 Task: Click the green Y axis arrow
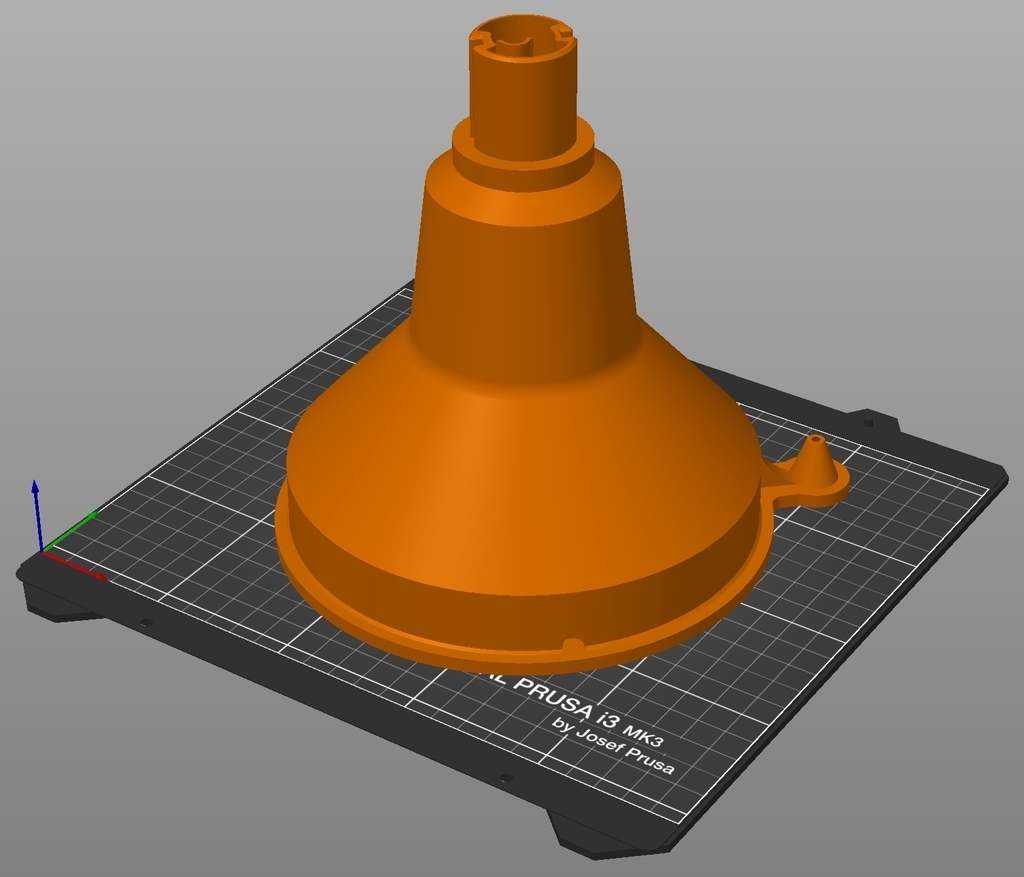[69, 532]
